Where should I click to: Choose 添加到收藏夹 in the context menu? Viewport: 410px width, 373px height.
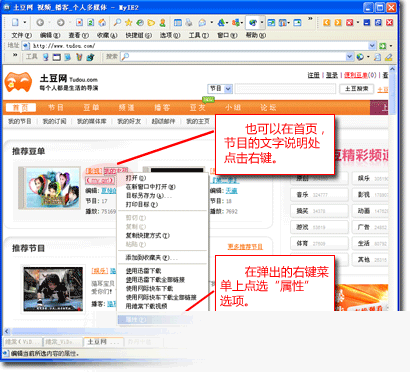[x=162, y=257]
